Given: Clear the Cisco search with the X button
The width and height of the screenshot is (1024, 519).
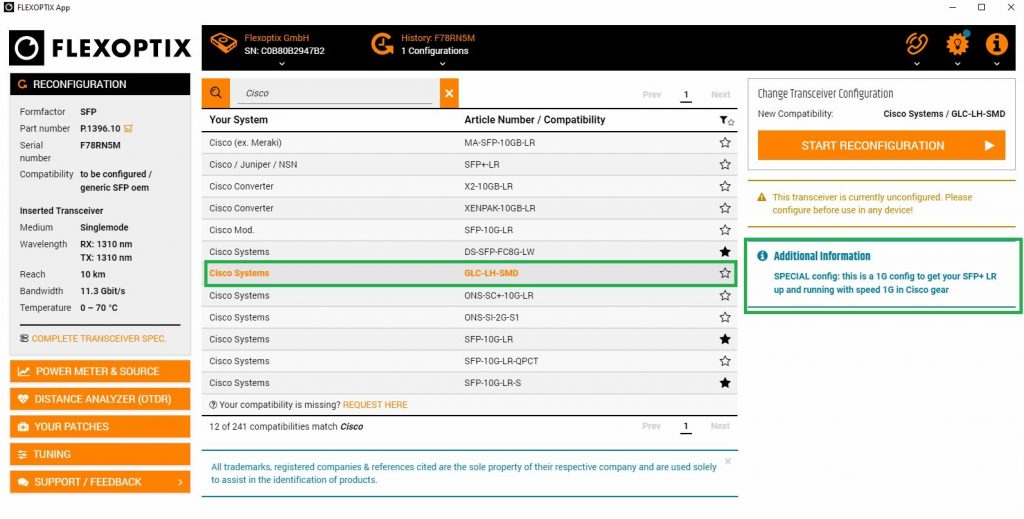Looking at the screenshot, I should click(449, 93).
